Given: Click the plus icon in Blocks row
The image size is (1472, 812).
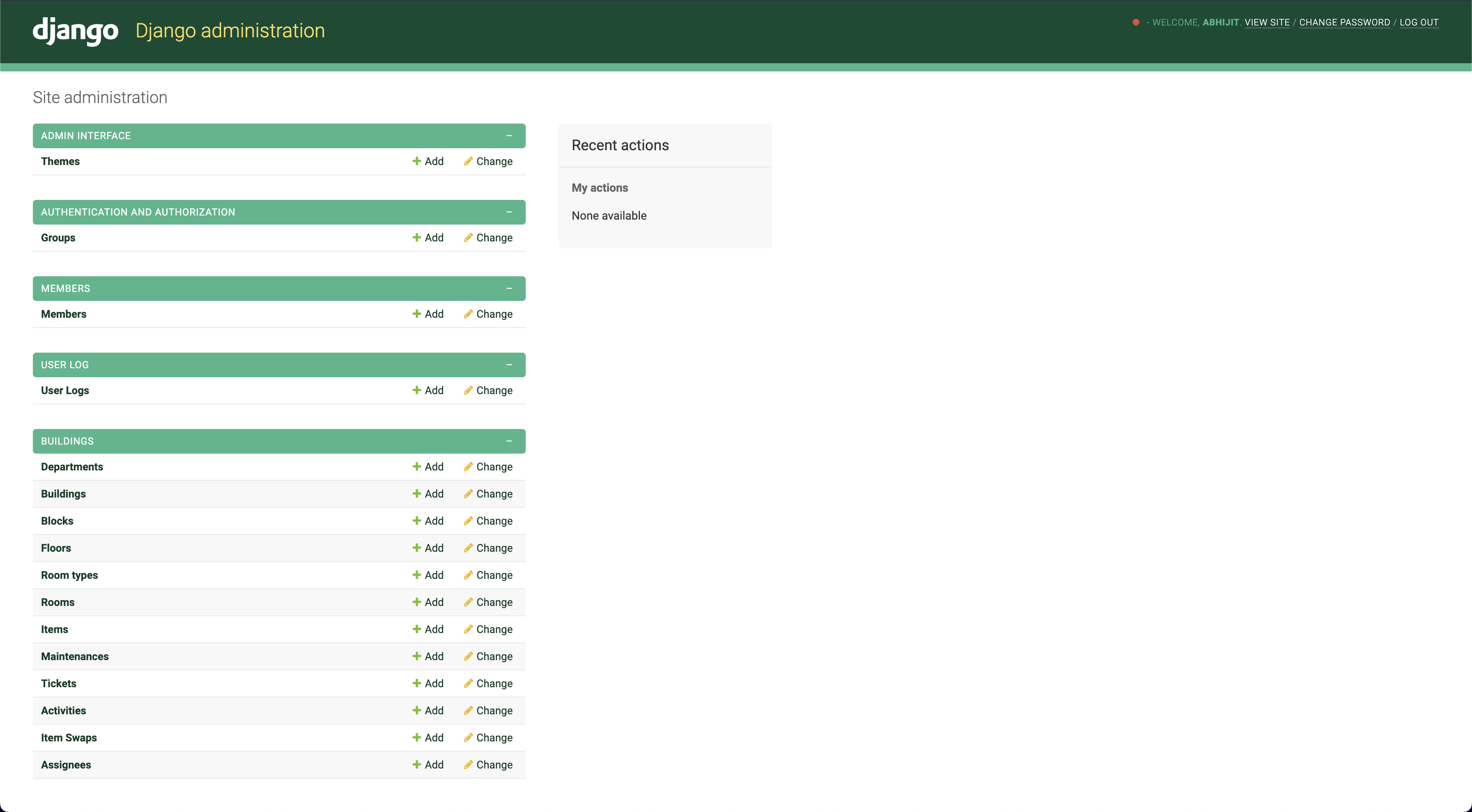Looking at the screenshot, I should click(x=416, y=521).
